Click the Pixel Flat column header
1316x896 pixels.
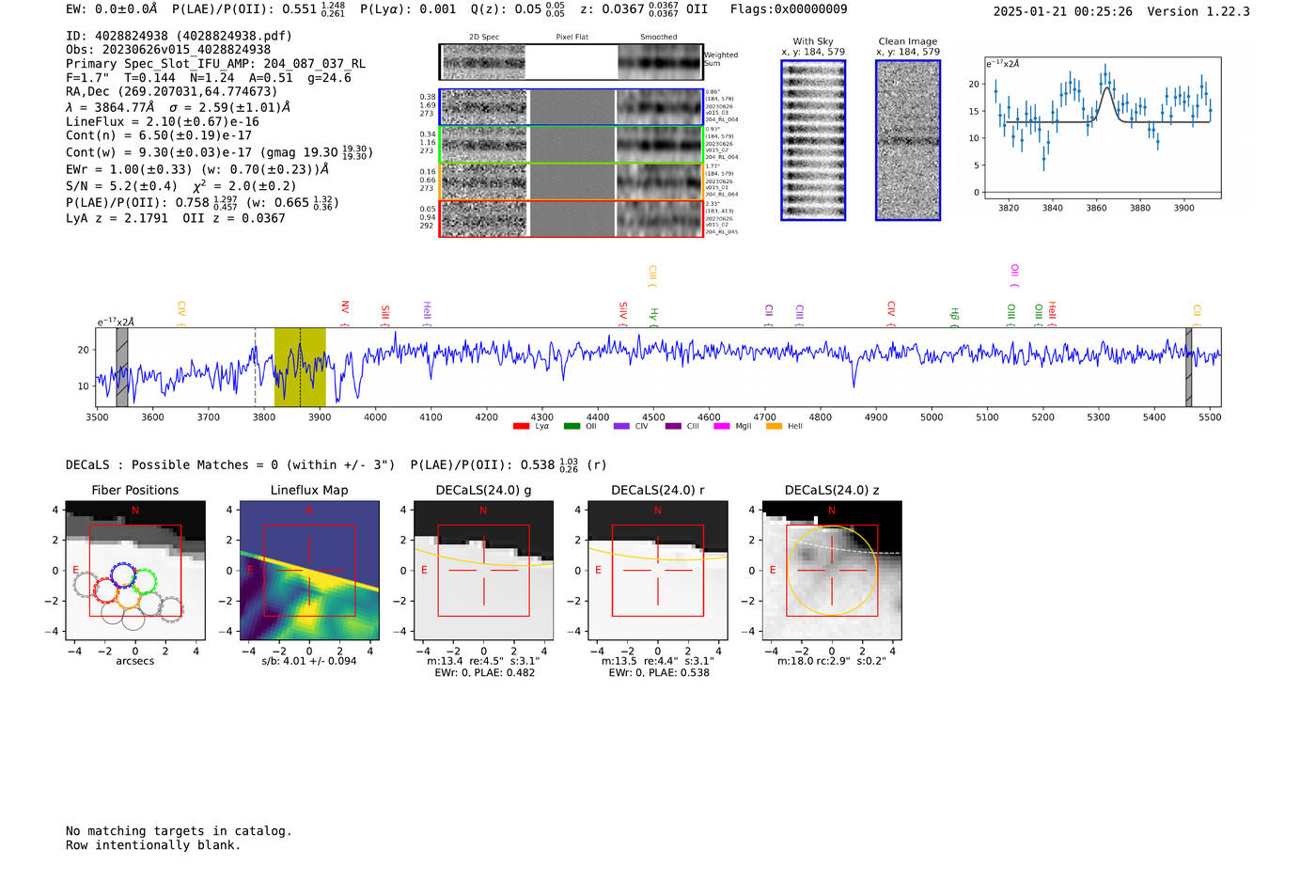[x=572, y=38]
